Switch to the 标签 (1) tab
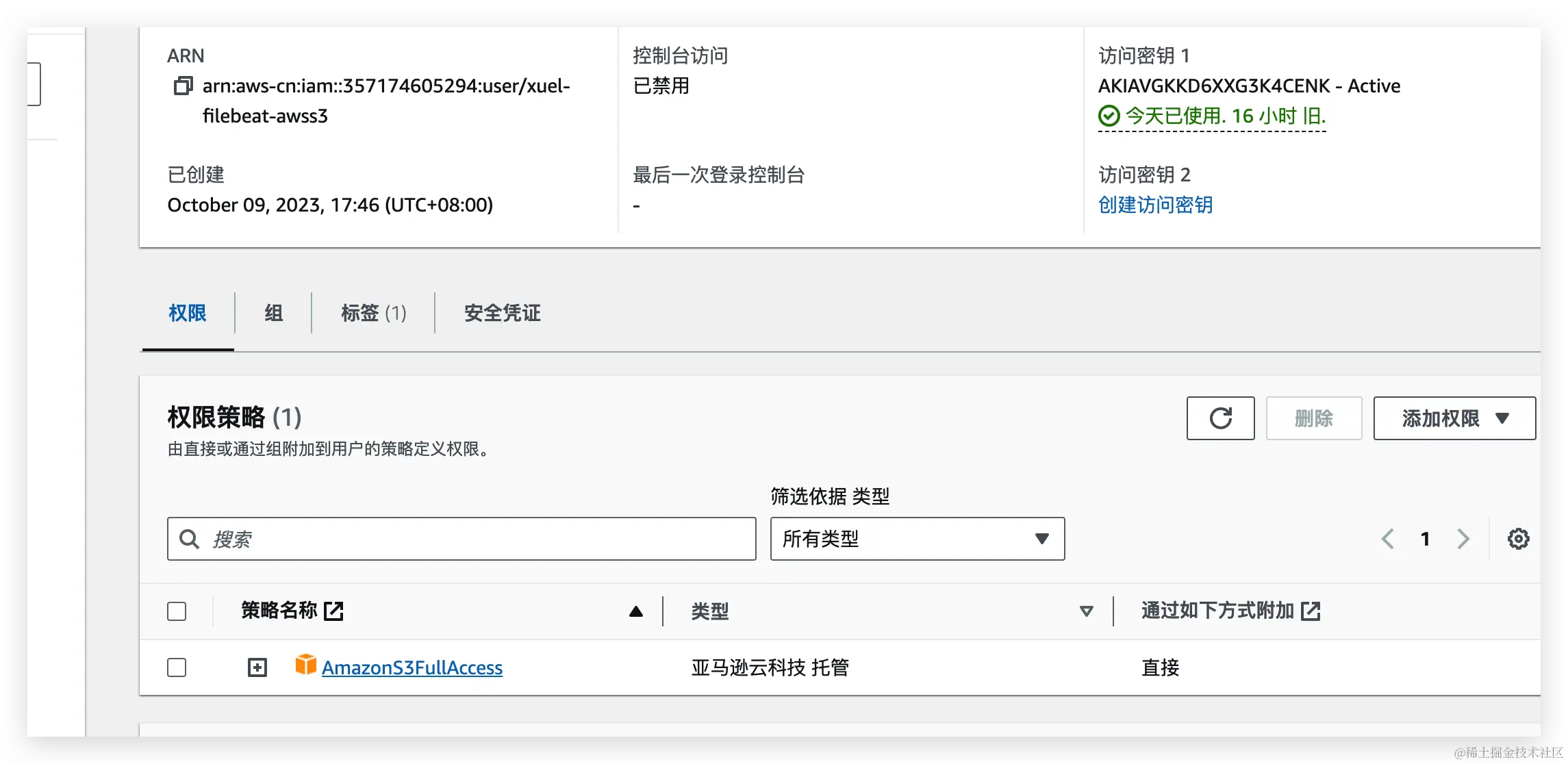Viewport: 1568px width, 764px height. pos(373,314)
